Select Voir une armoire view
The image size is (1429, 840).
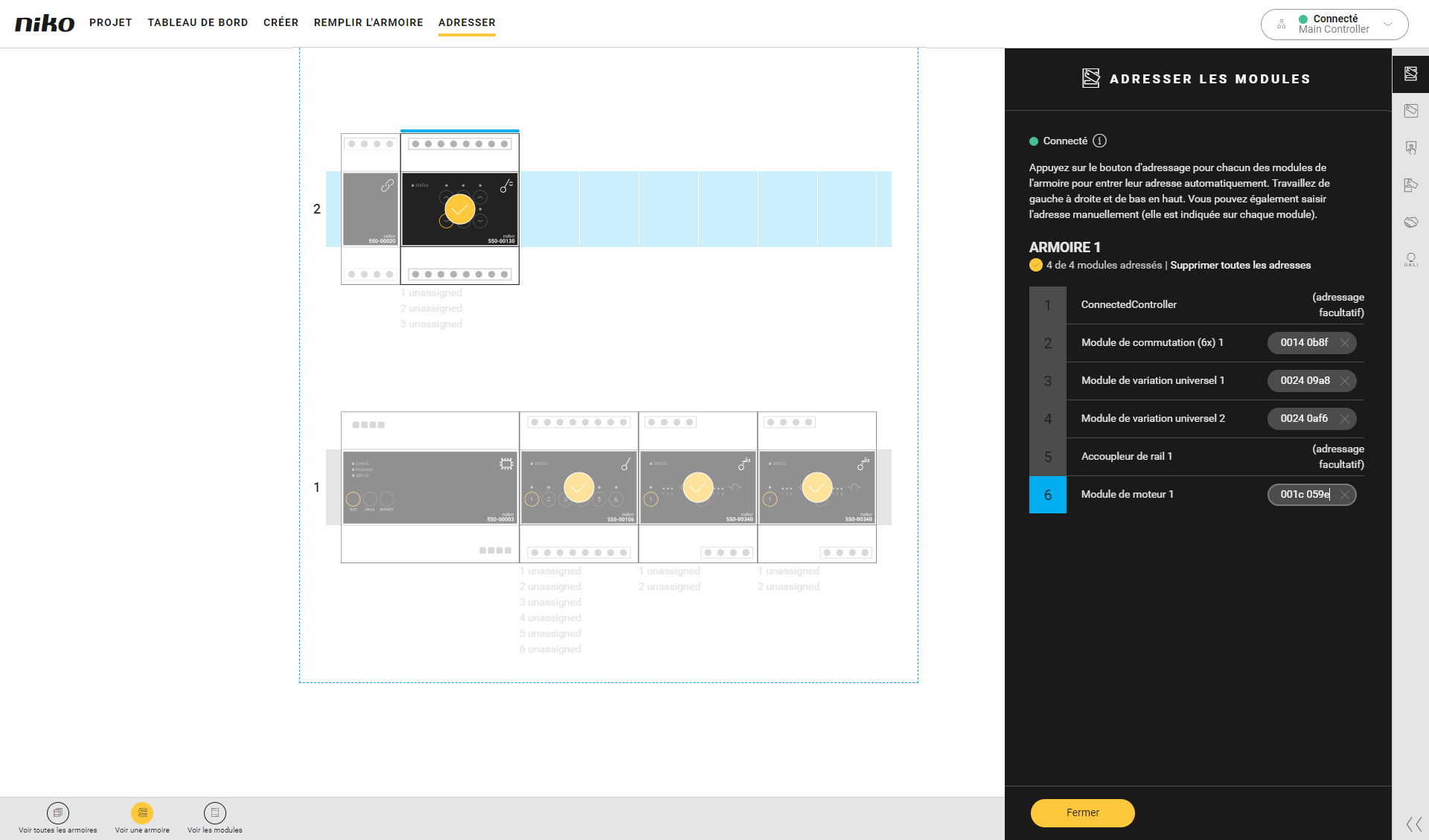(x=142, y=813)
